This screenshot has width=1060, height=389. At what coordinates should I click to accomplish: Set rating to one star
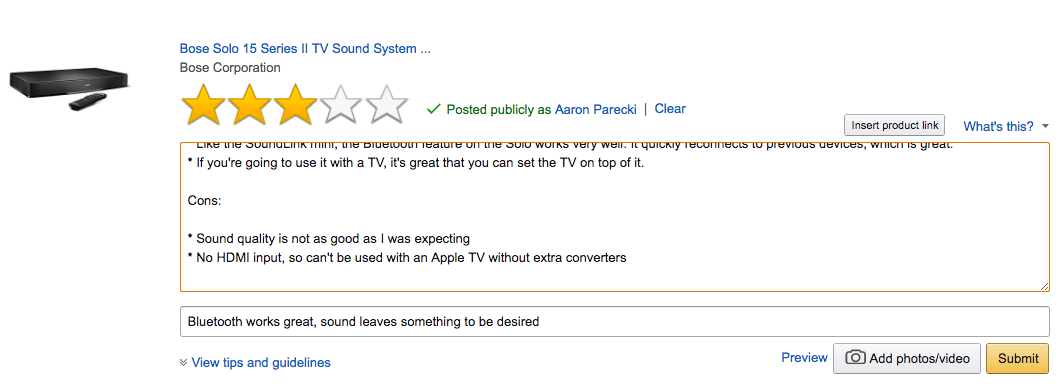(203, 105)
